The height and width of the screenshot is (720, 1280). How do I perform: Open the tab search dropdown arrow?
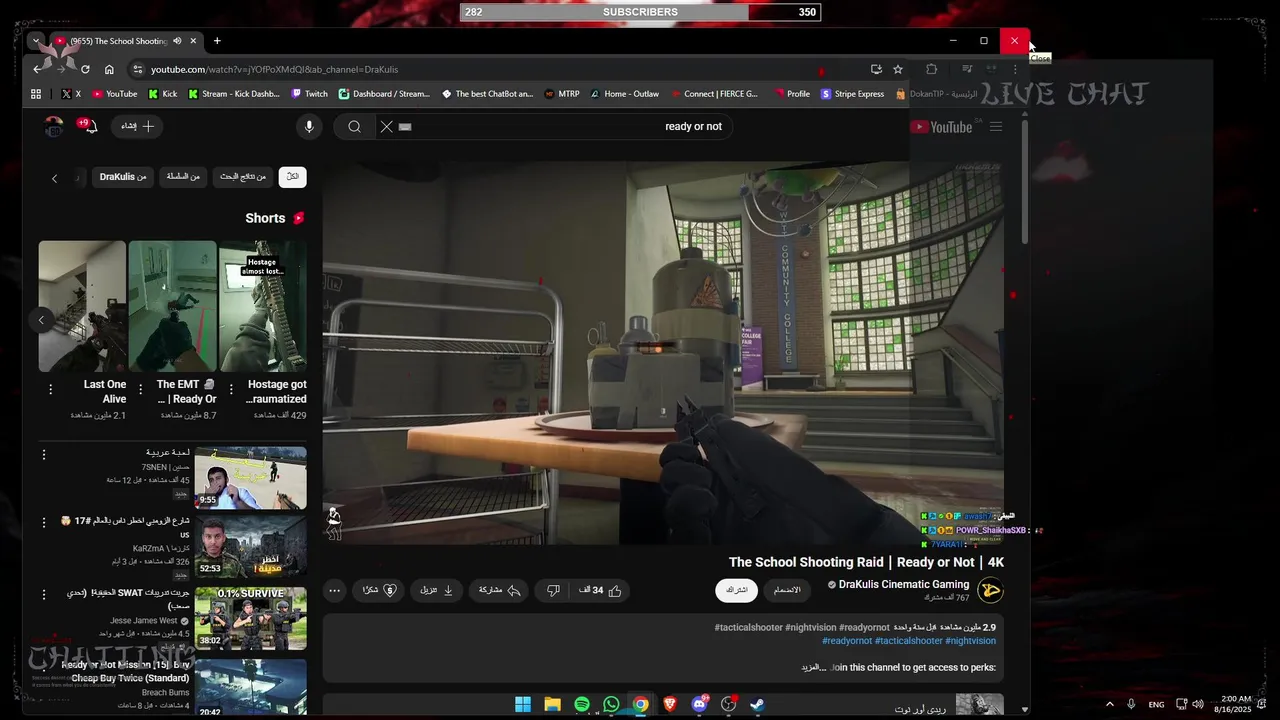(x=36, y=41)
